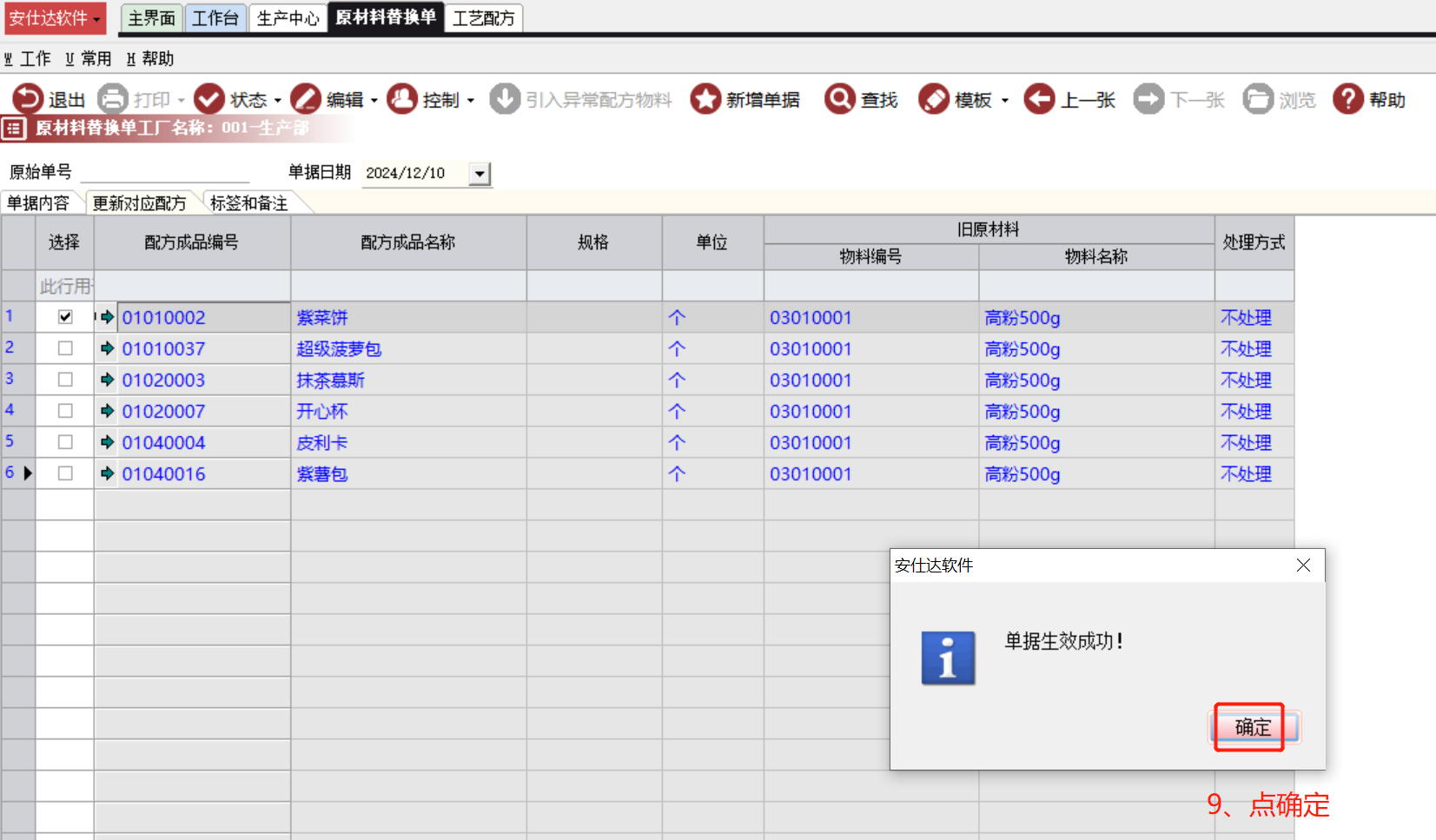Open the 工艺配方 tab
Image resolution: width=1436 pixels, height=840 pixels.
point(483,18)
